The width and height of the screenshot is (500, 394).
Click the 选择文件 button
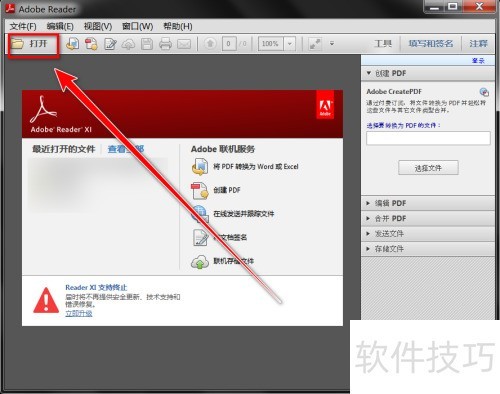pyautogui.click(x=428, y=168)
